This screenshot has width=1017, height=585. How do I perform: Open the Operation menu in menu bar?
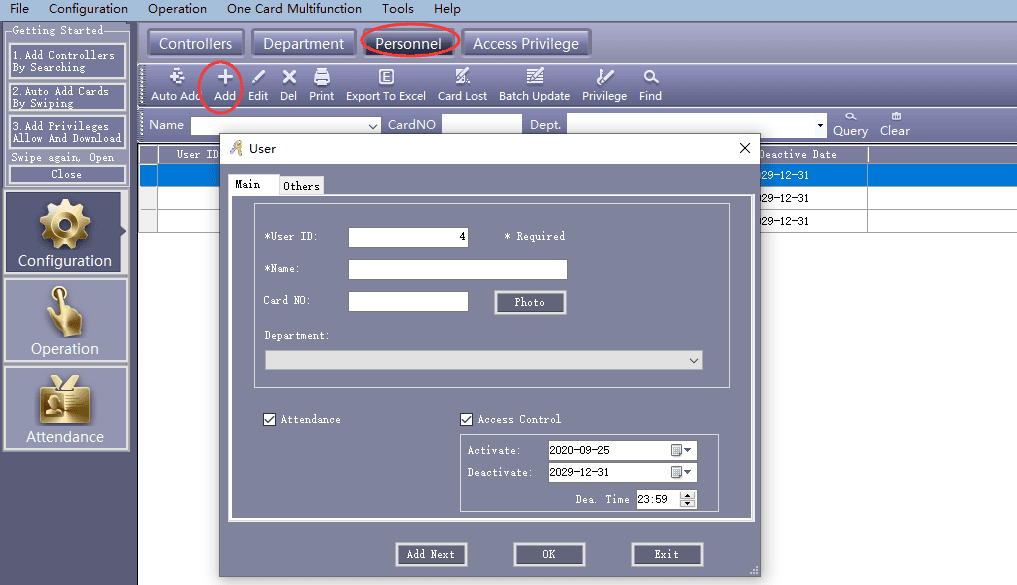pyautogui.click(x=177, y=8)
